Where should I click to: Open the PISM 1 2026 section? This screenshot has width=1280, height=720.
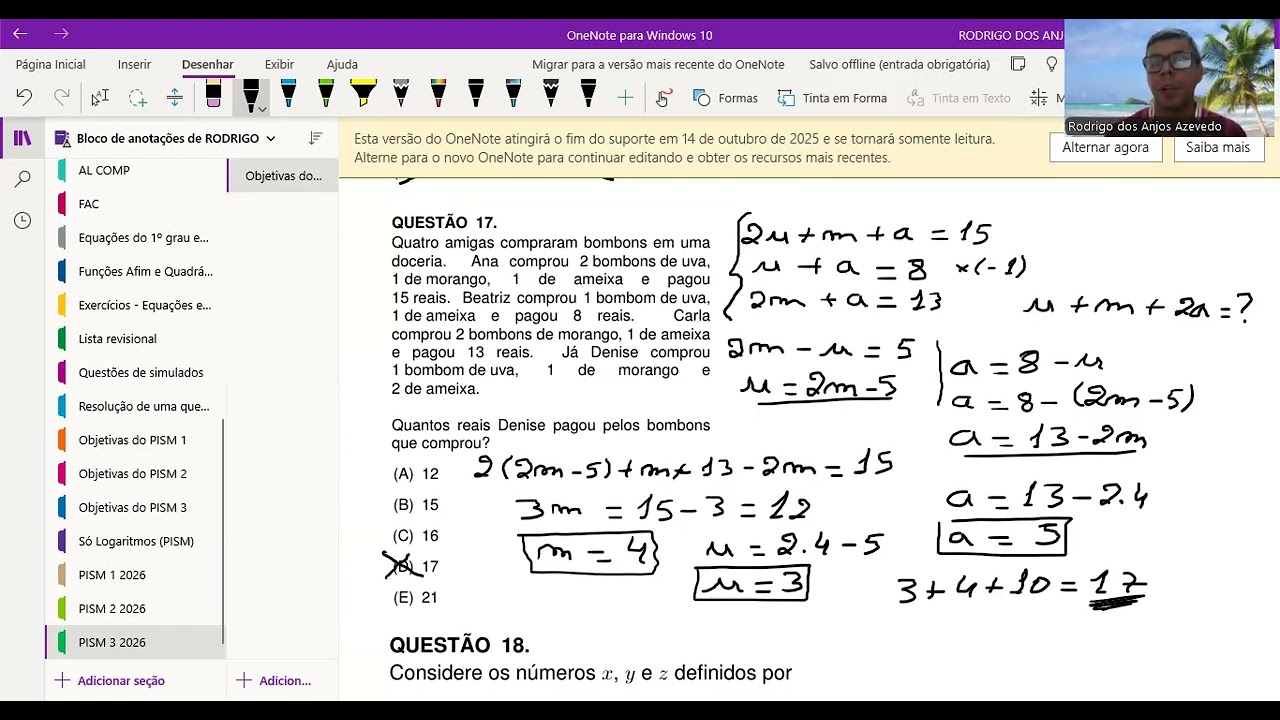click(136, 575)
